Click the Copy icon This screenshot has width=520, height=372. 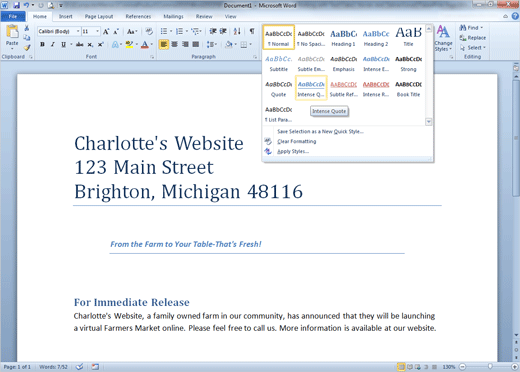click(27, 38)
